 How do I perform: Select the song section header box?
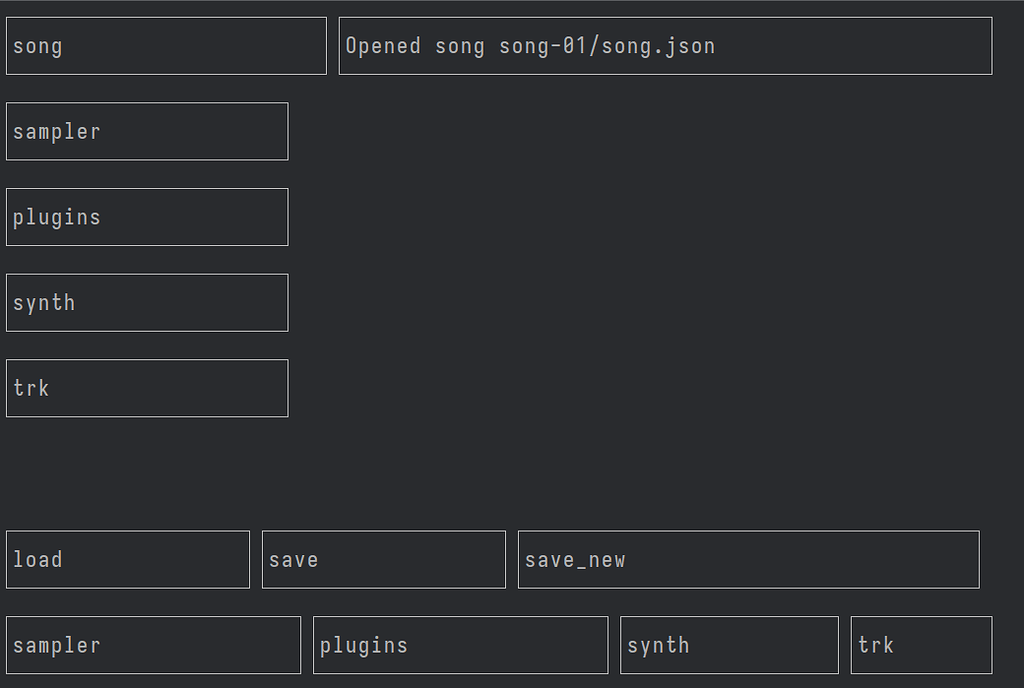166,46
